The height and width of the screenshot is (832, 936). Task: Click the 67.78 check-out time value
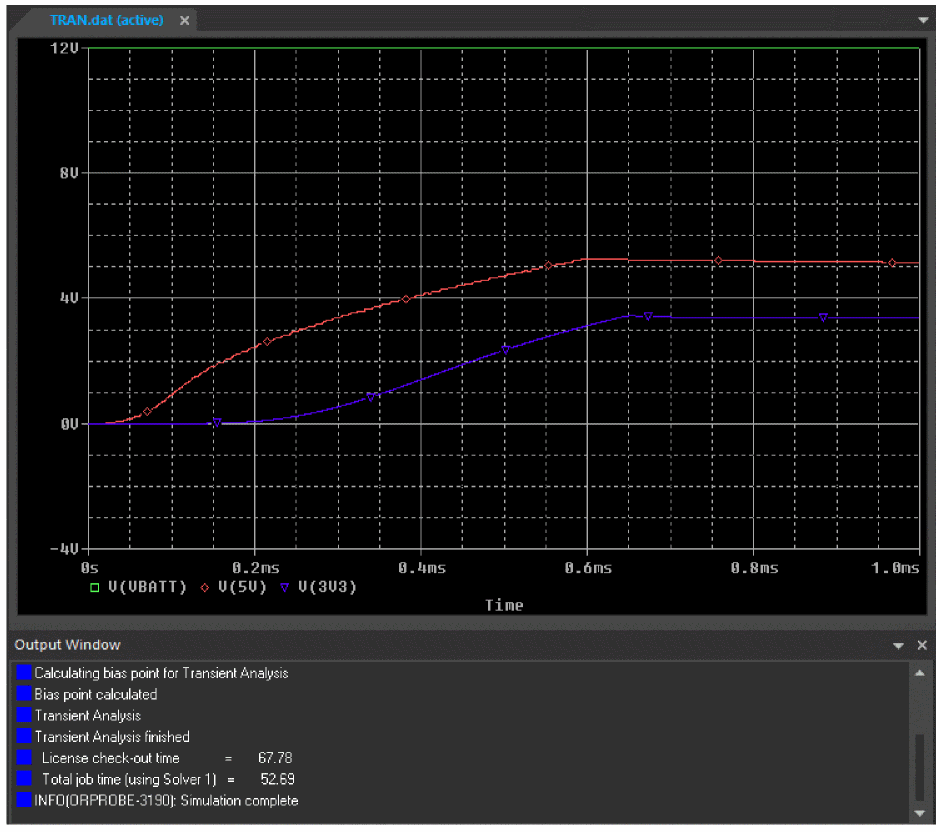tap(275, 759)
